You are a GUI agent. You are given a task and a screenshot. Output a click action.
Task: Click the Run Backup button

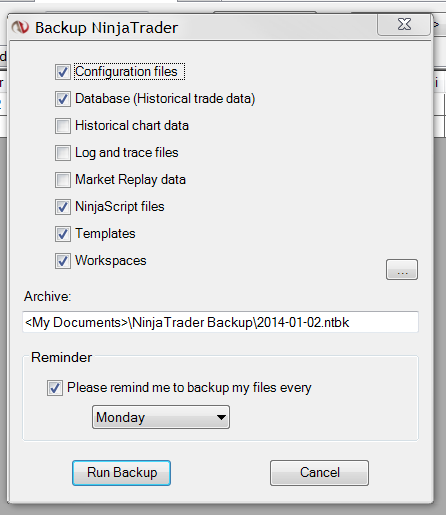pyautogui.click(x=121, y=473)
